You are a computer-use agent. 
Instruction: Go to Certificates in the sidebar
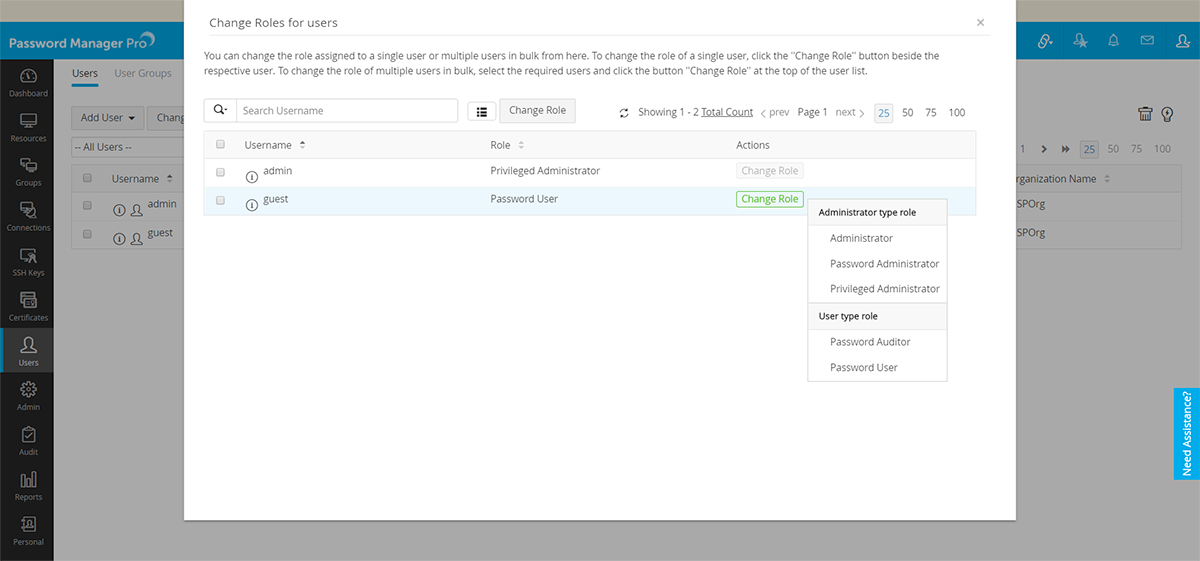pos(28,306)
